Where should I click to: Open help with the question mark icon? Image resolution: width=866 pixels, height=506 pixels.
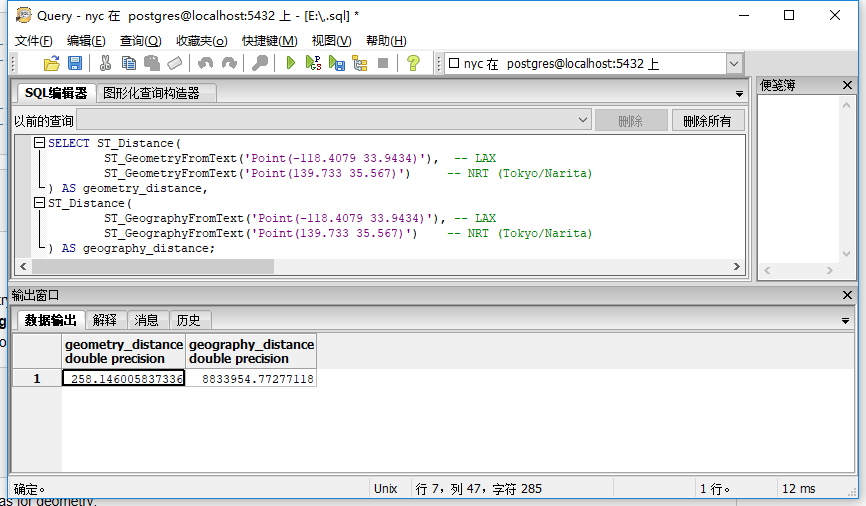click(x=413, y=64)
